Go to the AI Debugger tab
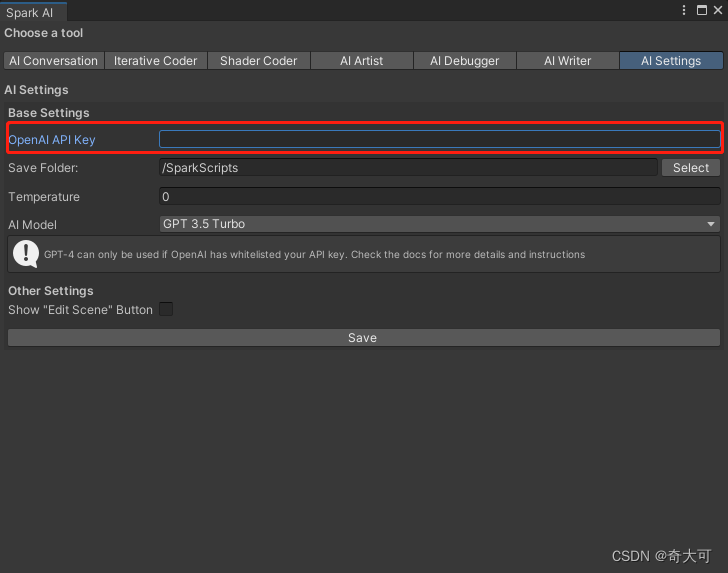 pos(465,61)
